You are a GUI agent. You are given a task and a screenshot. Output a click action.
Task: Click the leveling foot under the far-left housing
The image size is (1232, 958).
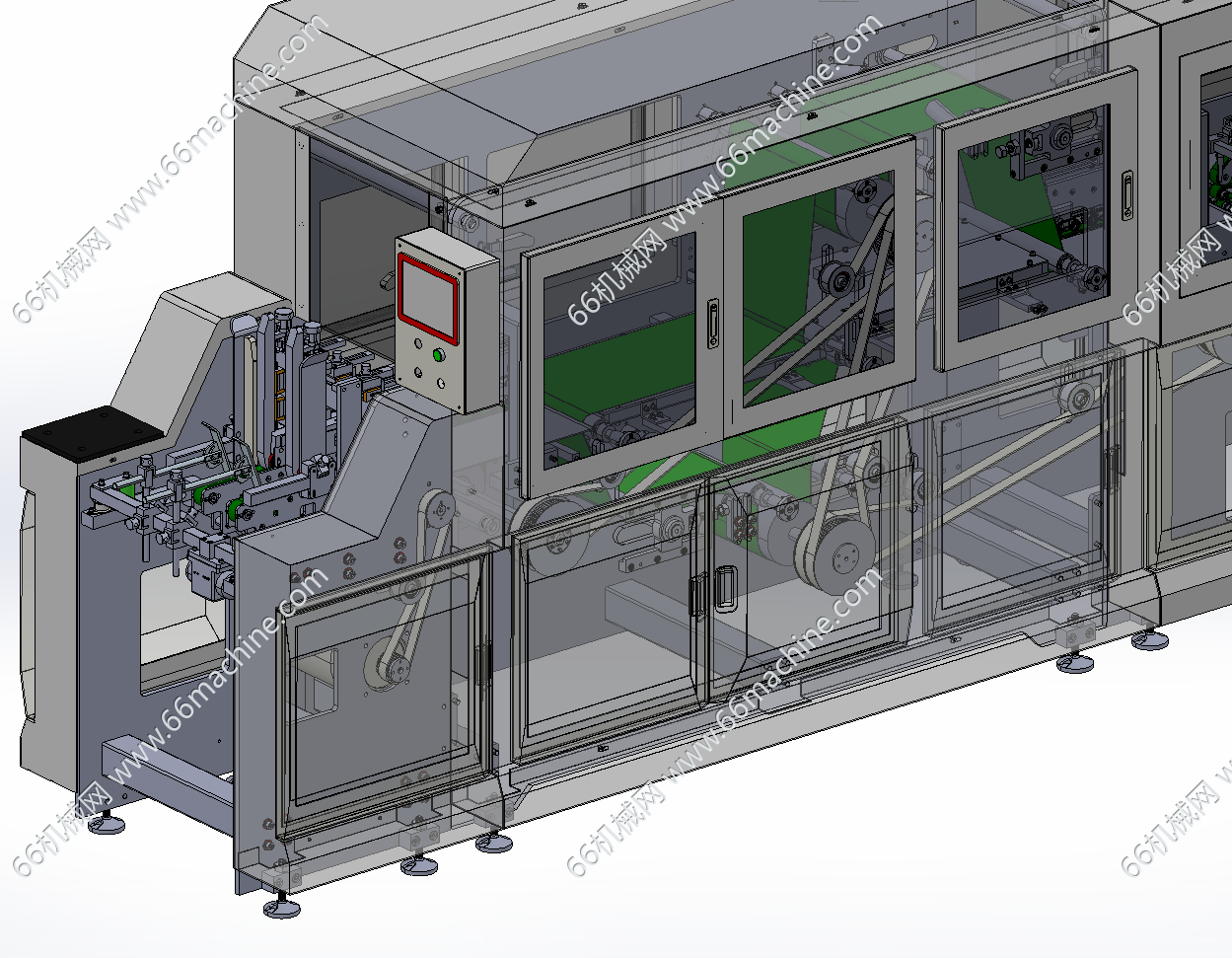[106, 822]
